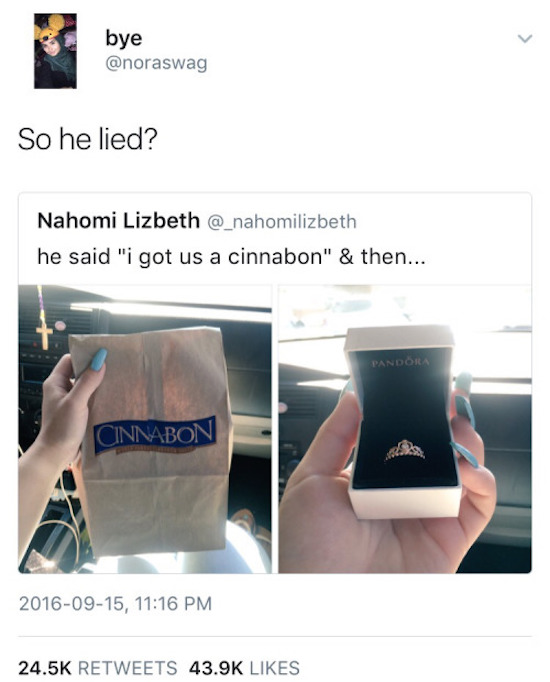Image resolution: width=550 pixels, height=682 pixels.
Task: Open Nahomi Lizbeth's quoted profile name
Action: (x=118, y=221)
